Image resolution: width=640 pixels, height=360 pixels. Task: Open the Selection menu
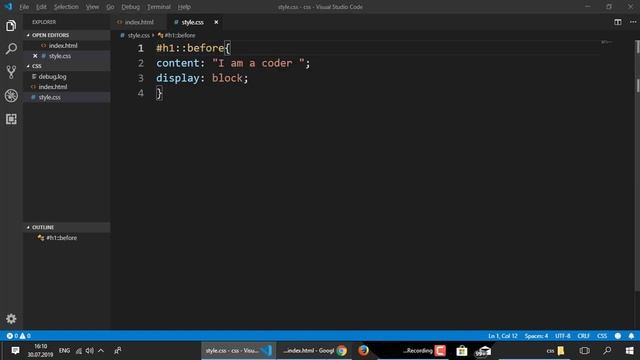[66, 7]
